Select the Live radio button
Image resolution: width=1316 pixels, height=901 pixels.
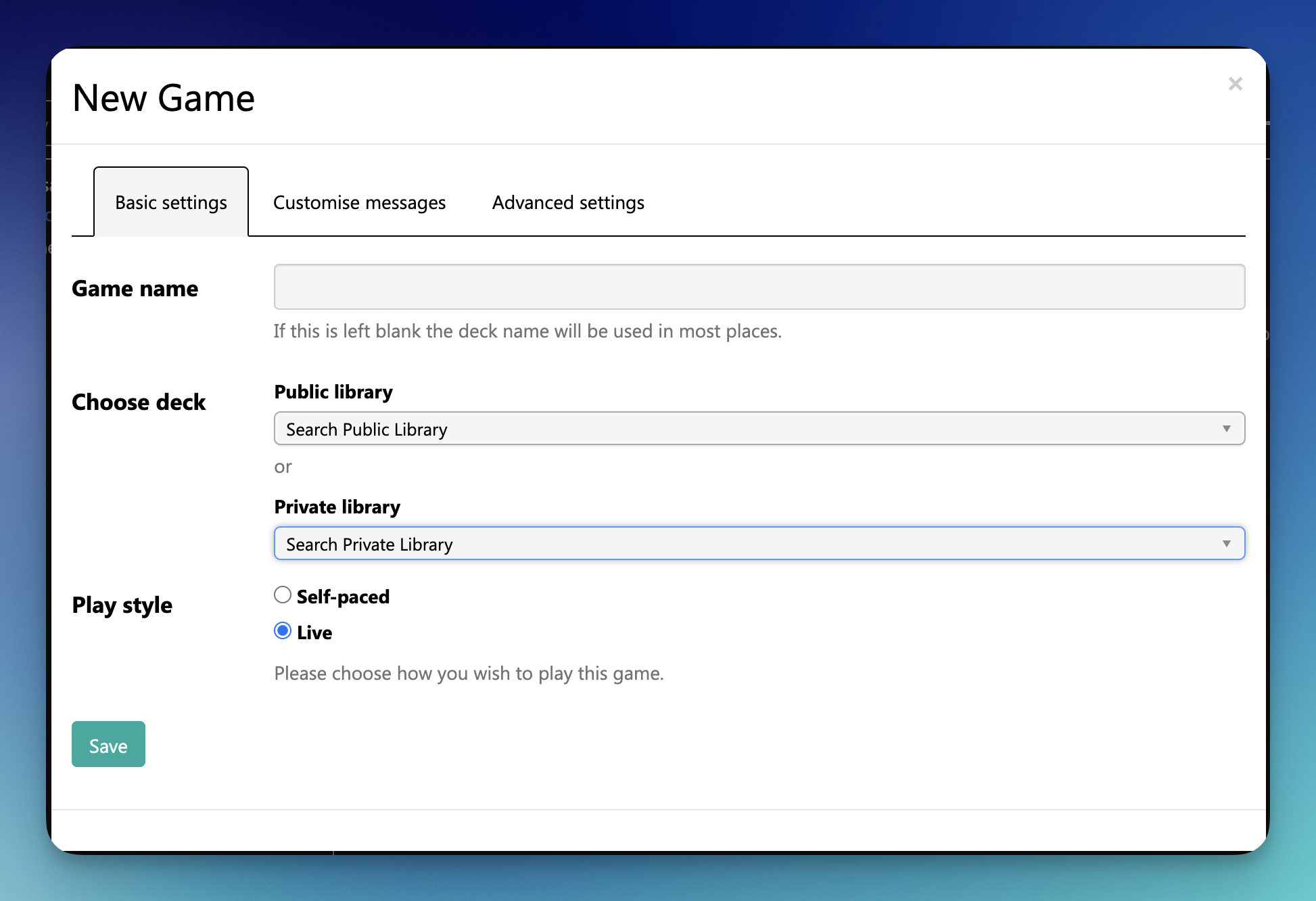click(x=283, y=631)
